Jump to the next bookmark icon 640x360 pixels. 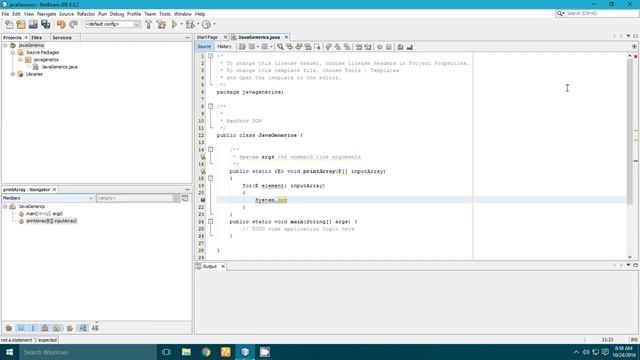pos(338,47)
